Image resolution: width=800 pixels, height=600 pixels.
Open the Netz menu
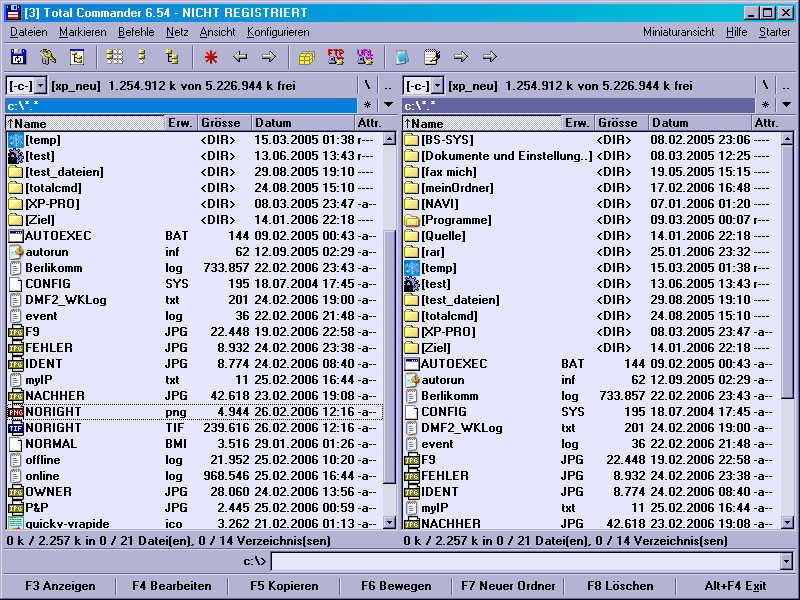click(177, 32)
